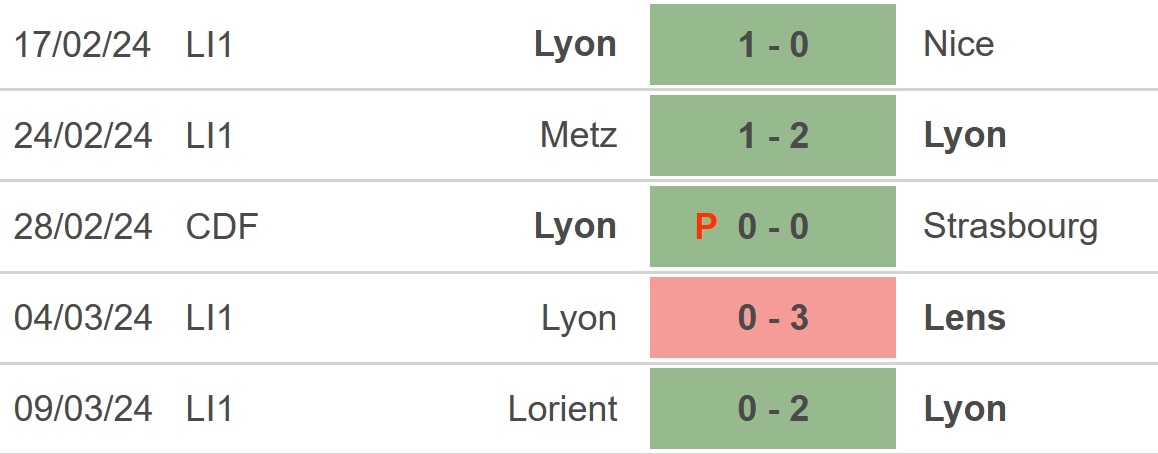Click Lyon in the 24/02/24 row
Image resolution: width=1158 pixels, height=454 pixels.
pos(965,137)
